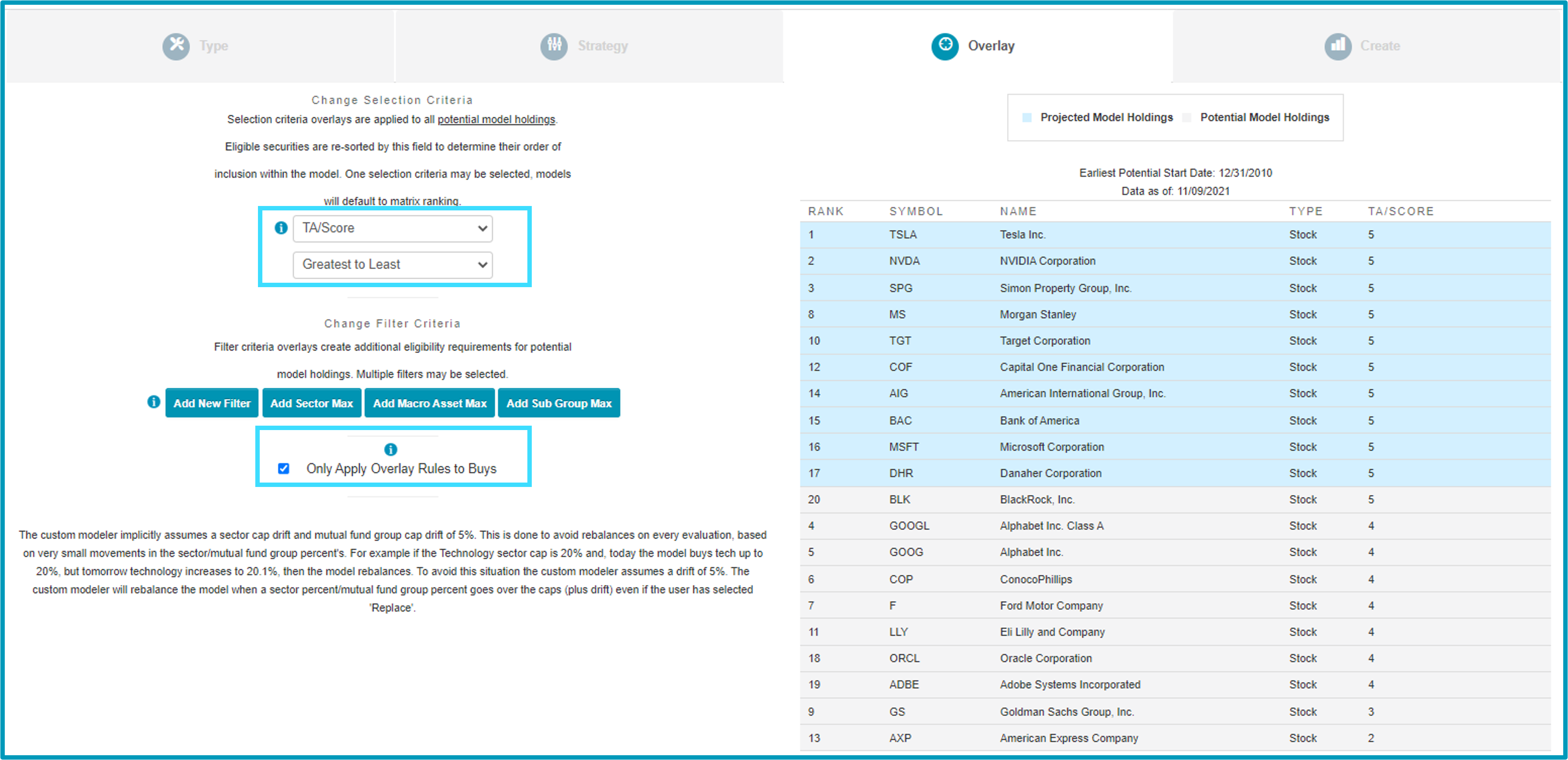Select the GOOGL symbol cell
Screen dimensions: 1568x760
[909, 525]
